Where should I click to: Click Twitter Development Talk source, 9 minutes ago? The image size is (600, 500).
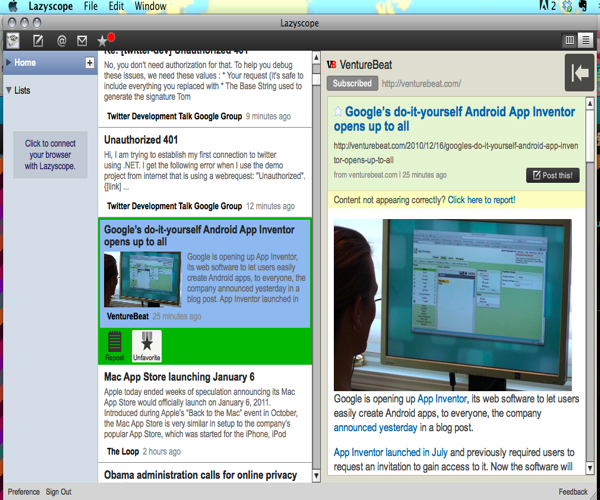pos(174,116)
